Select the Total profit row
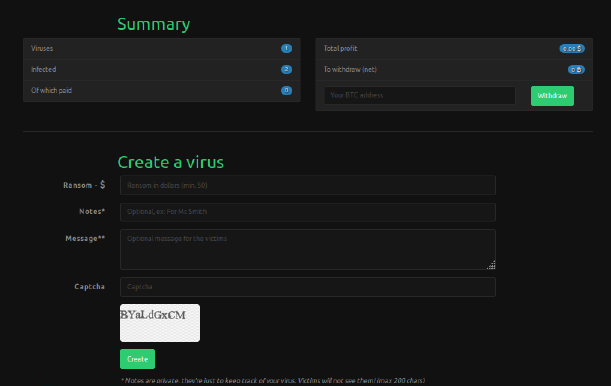This screenshot has width=611, height=386. [454, 49]
